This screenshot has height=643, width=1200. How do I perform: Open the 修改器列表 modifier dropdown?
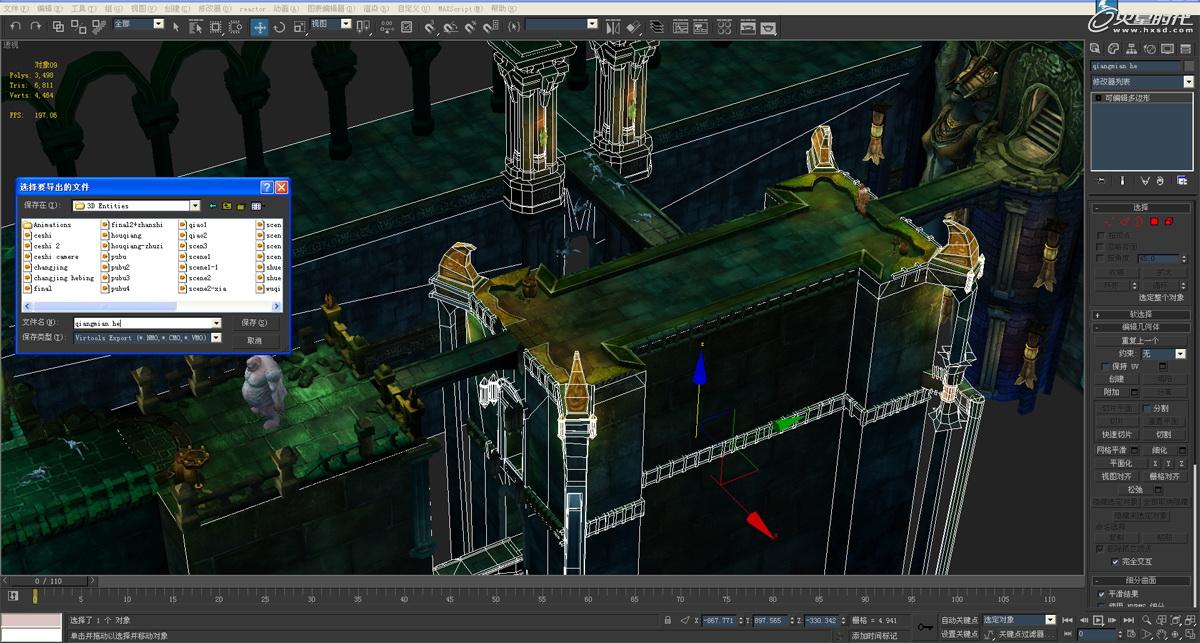pyautogui.click(x=1142, y=82)
